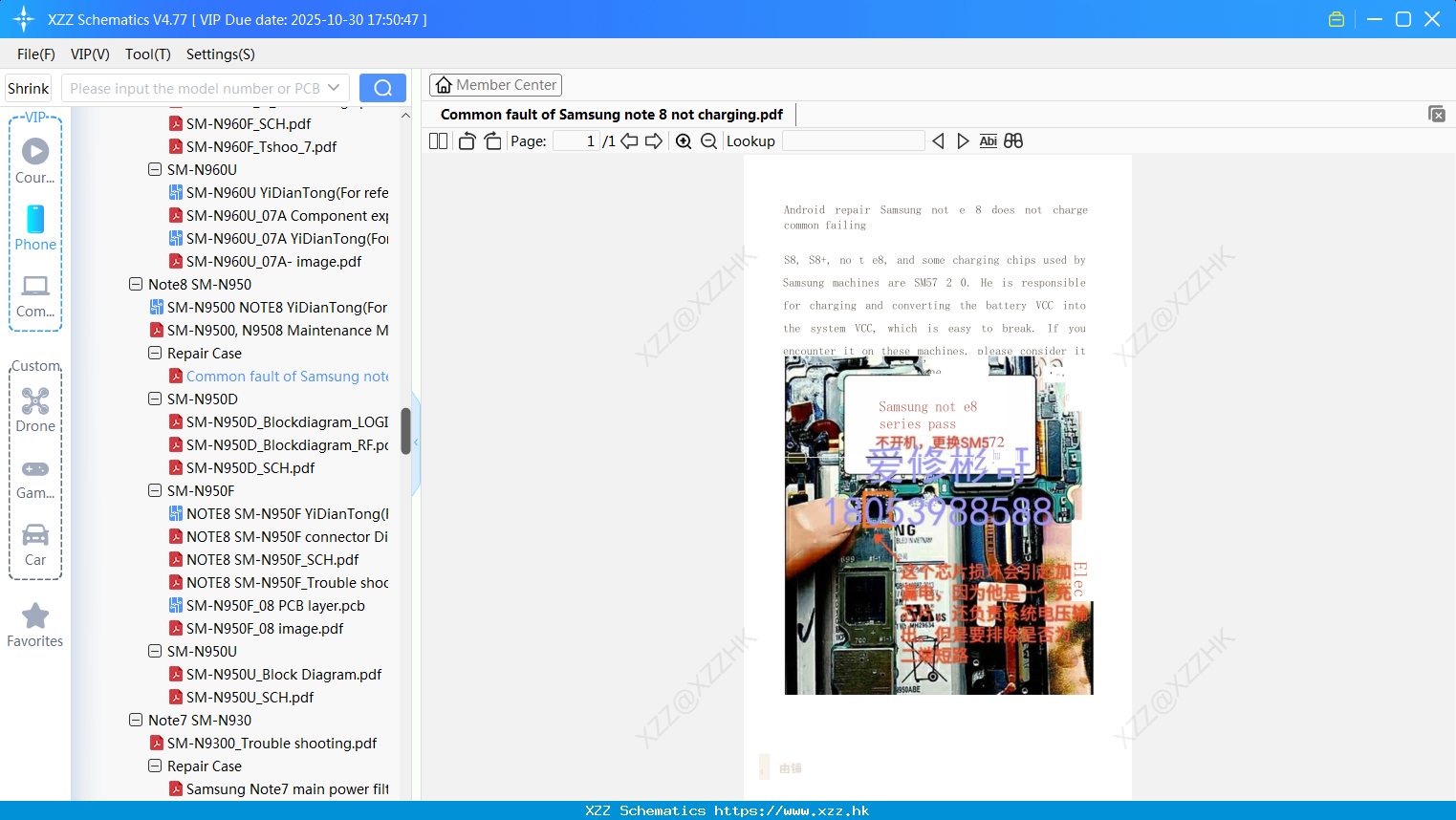Viewport: 1456px width, 820px height.
Task: Click the tree scroll up arrow
Action: point(405,115)
